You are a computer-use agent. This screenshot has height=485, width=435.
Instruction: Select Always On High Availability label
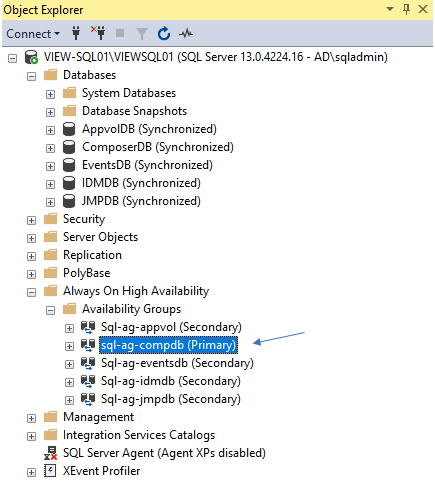136,291
